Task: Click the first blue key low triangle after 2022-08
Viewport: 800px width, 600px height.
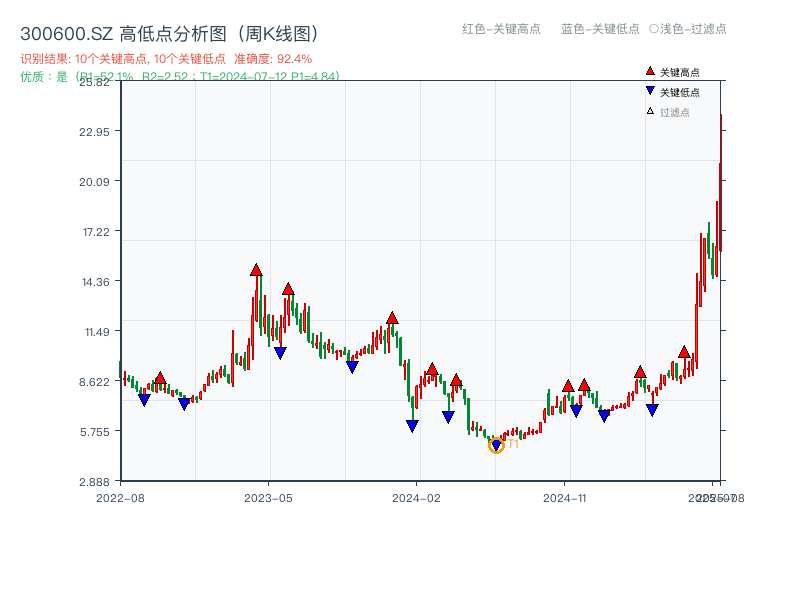Action: 144,399
